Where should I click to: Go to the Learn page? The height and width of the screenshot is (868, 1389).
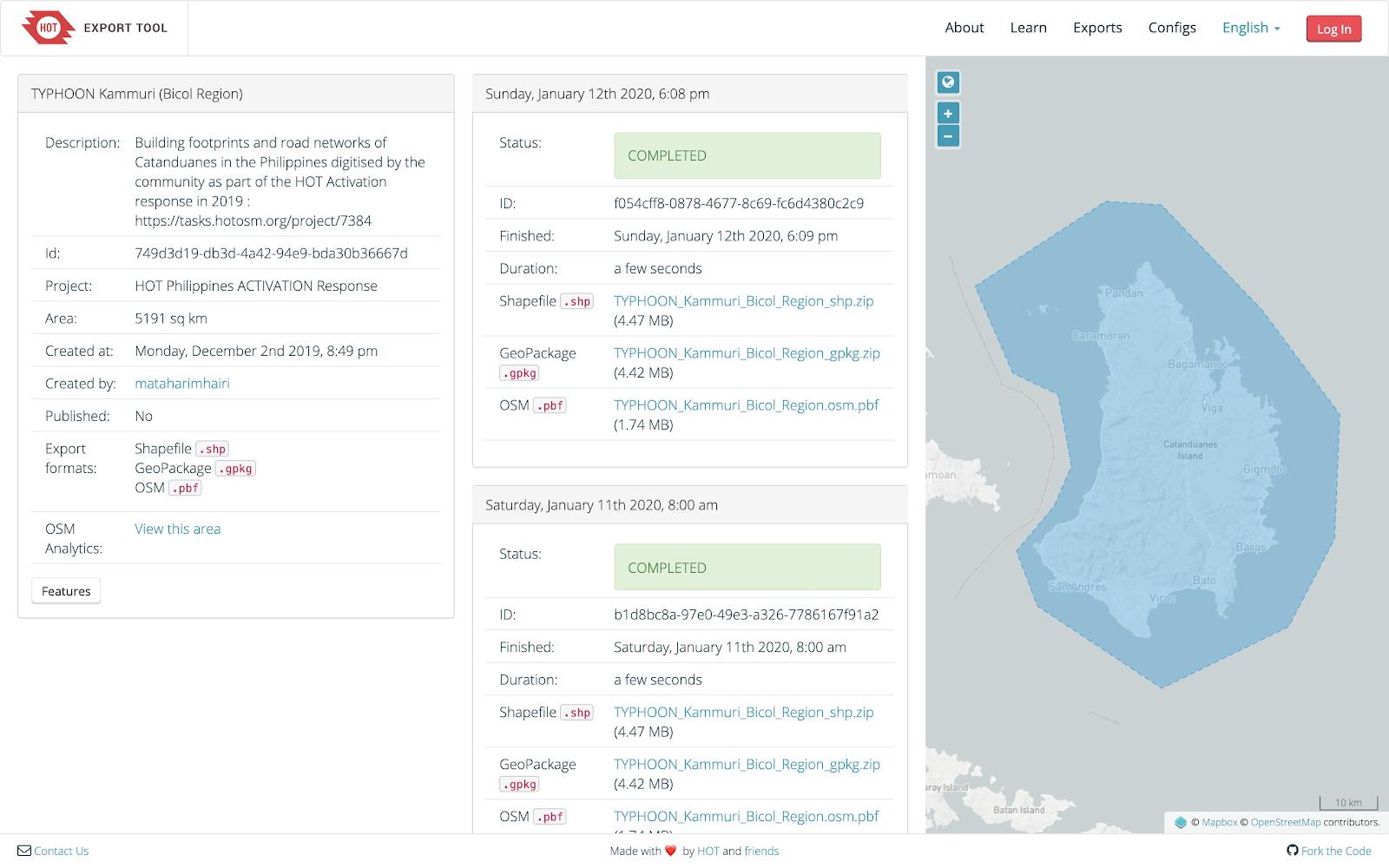click(1028, 28)
